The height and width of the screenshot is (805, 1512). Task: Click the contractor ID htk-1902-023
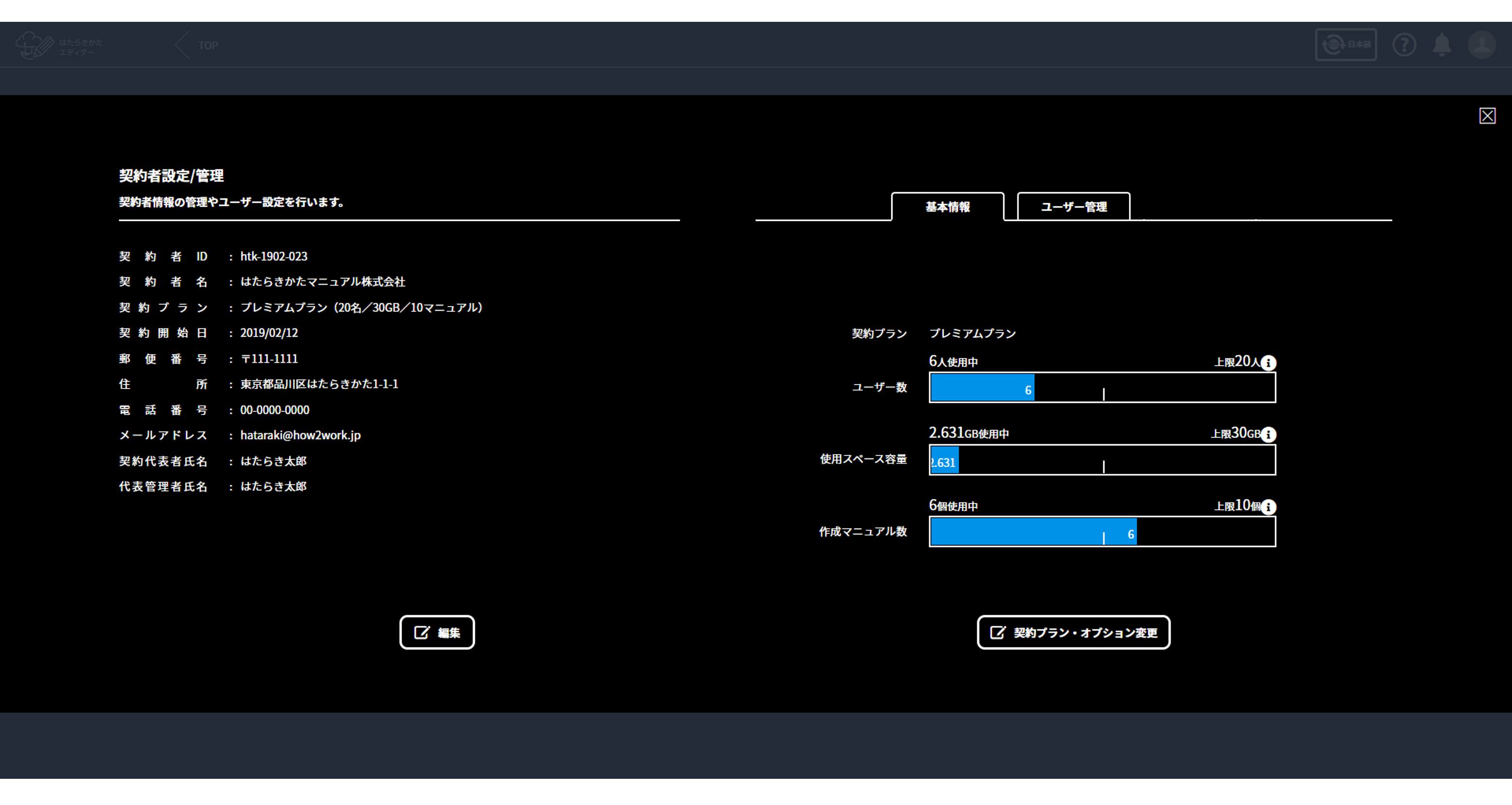pyautogui.click(x=273, y=257)
